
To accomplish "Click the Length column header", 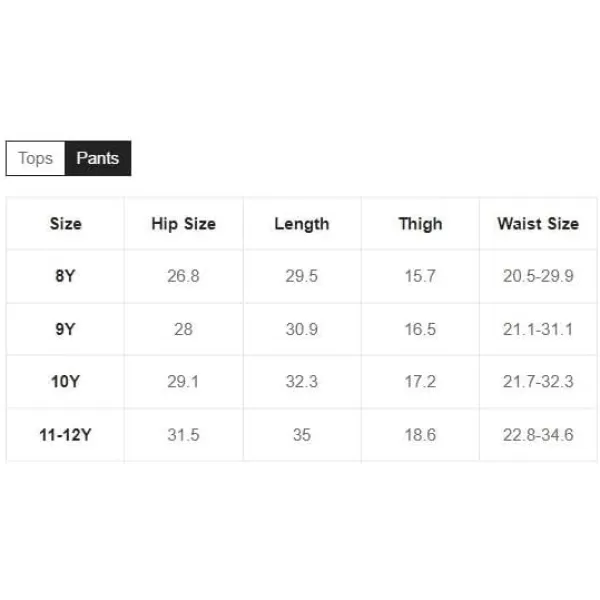I will point(302,224).
